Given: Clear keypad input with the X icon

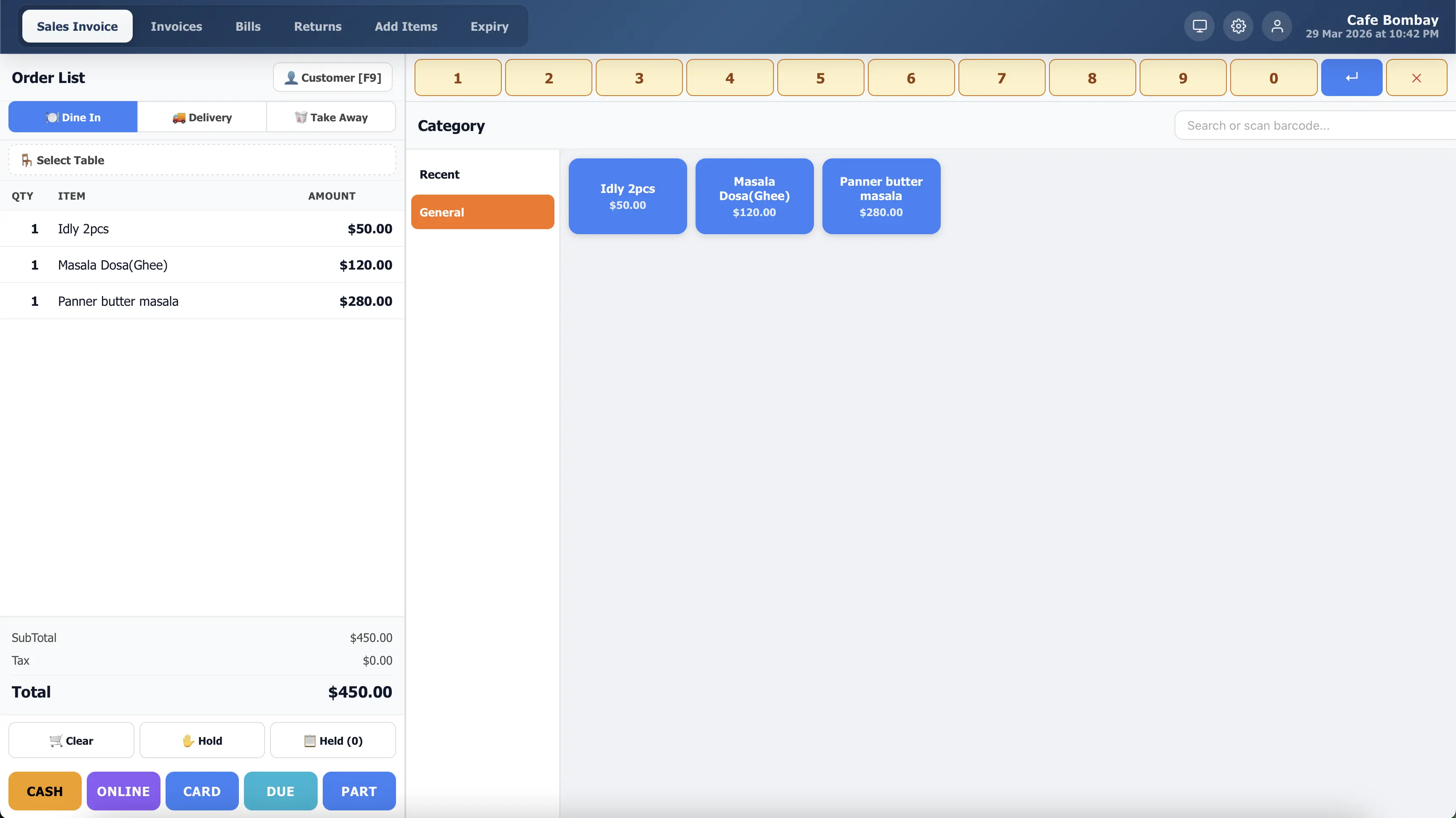Looking at the screenshot, I should click(1416, 78).
